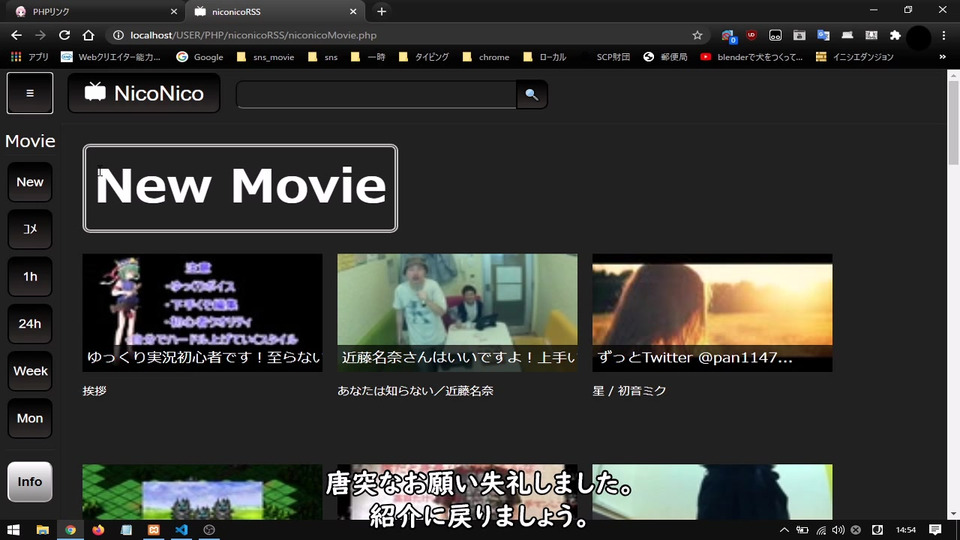The image size is (960, 540).
Task: Open the Google bookmark
Action: (200, 57)
